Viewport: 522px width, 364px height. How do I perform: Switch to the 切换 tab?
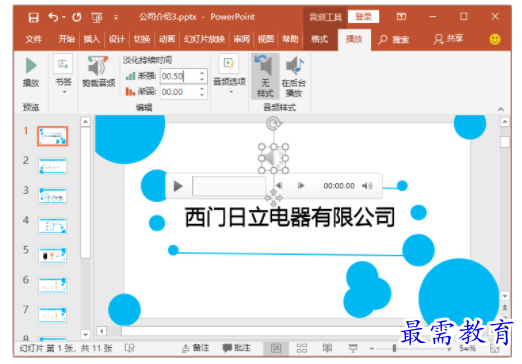coord(142,39)
